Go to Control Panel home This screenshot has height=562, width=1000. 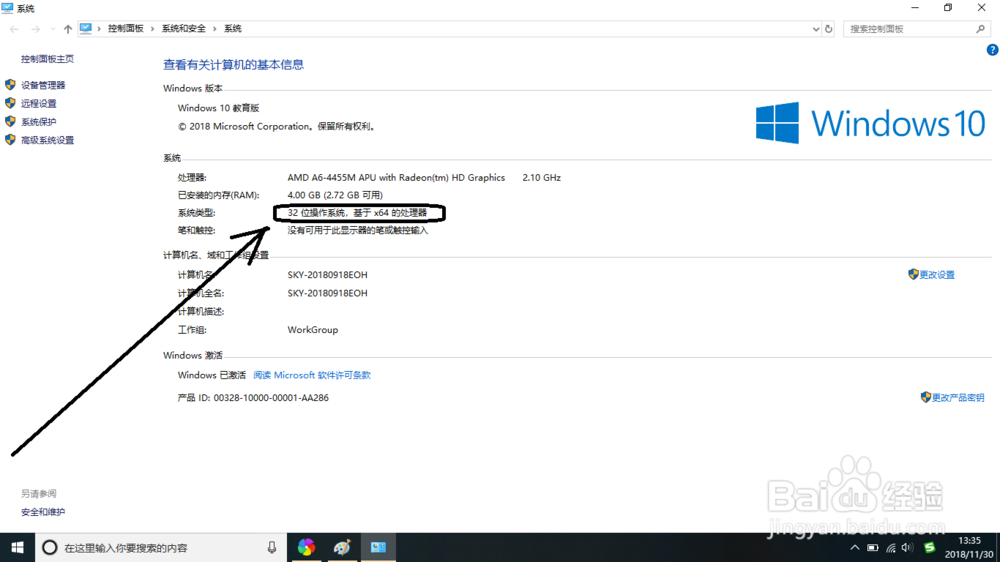[x=47, y=59]
